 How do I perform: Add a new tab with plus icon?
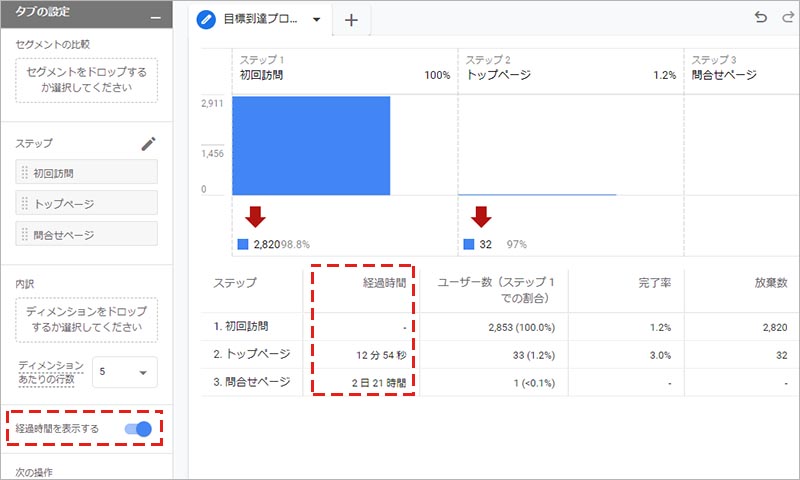tap(351, 20)
